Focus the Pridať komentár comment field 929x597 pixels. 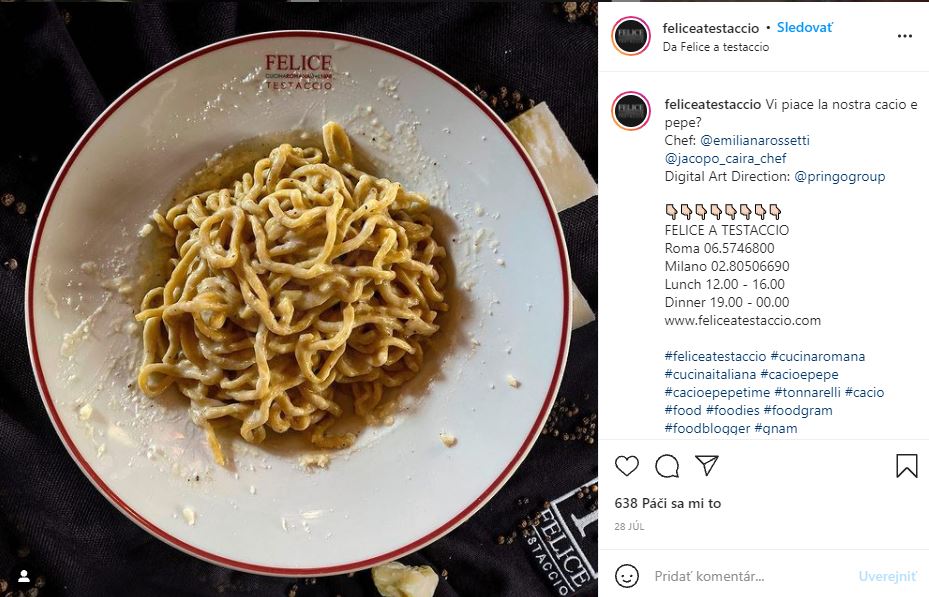pos(749,576)
